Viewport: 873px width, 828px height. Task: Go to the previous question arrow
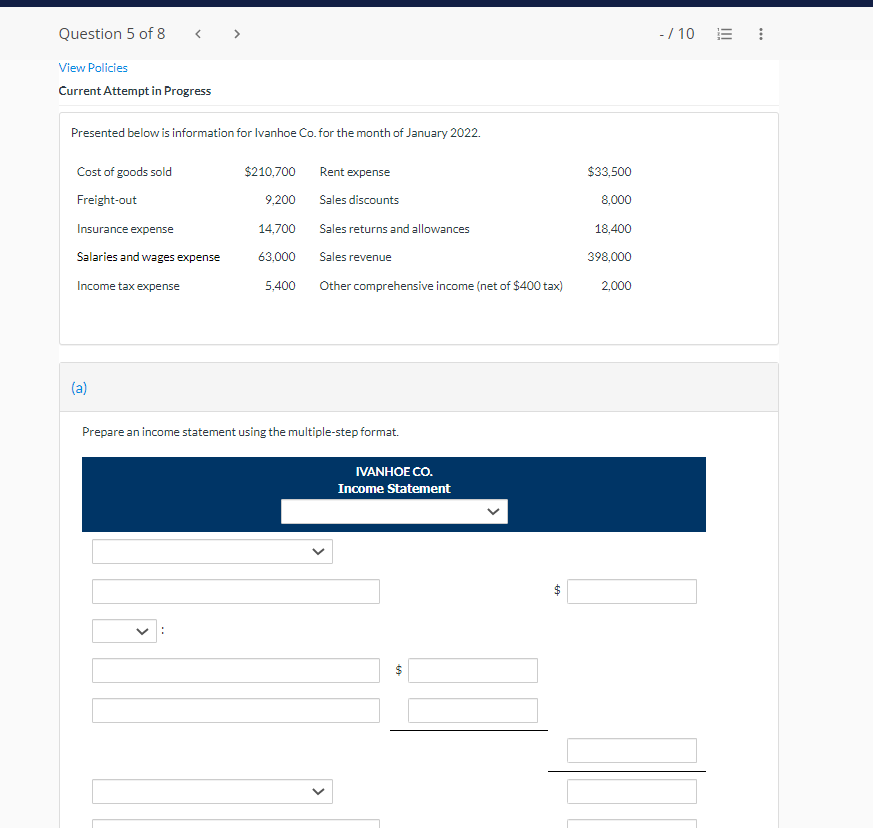pyautogui.click(x=197, y=34)
